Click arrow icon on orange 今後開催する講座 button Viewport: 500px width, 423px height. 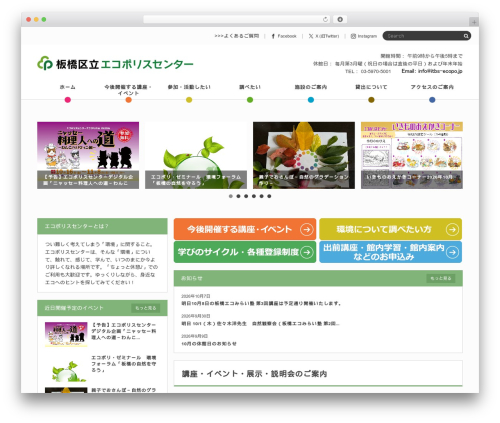click(306, 229)
